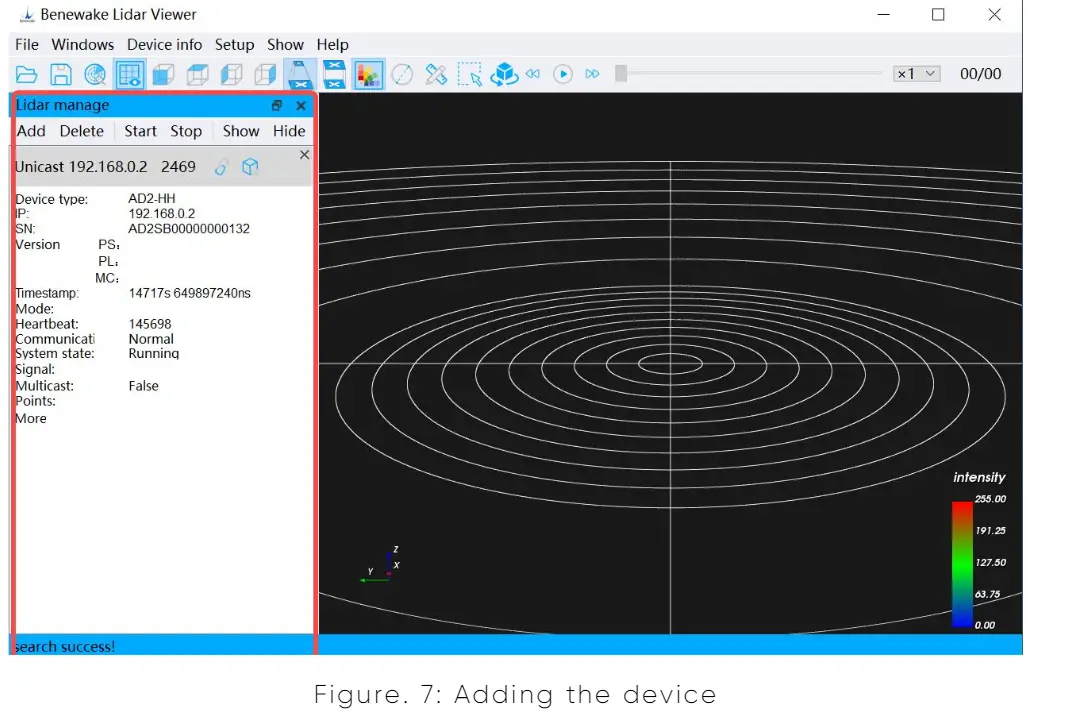Click the floppy disk save icon
Screen dimensions: 1079x714
tap(61, 74)
